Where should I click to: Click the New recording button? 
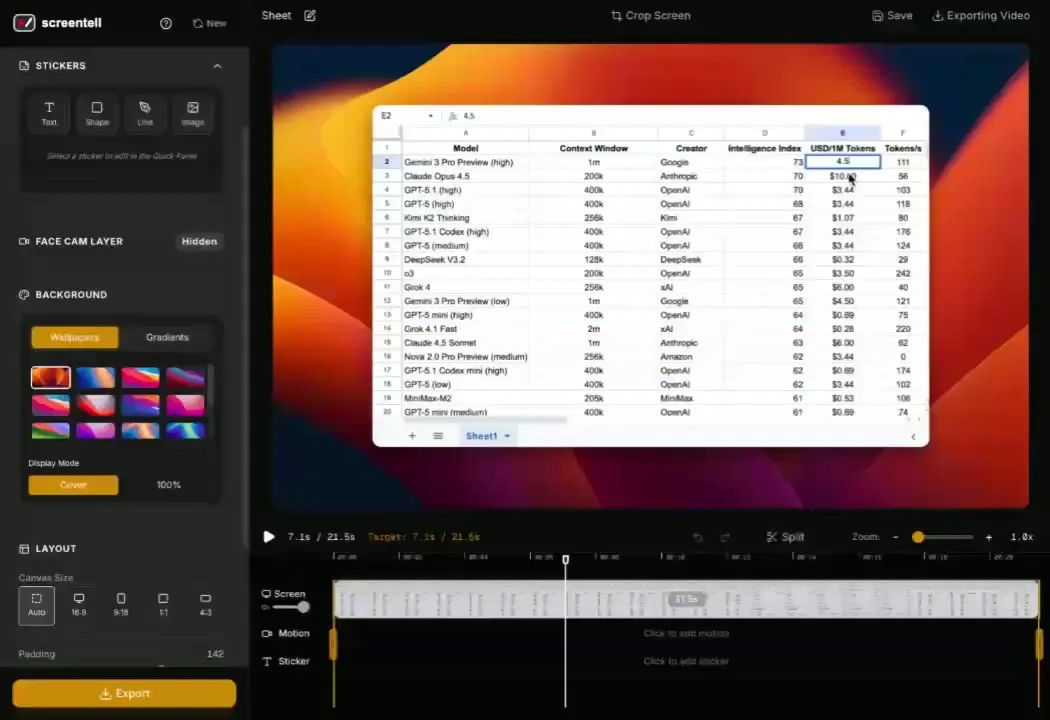pos(210,23)
